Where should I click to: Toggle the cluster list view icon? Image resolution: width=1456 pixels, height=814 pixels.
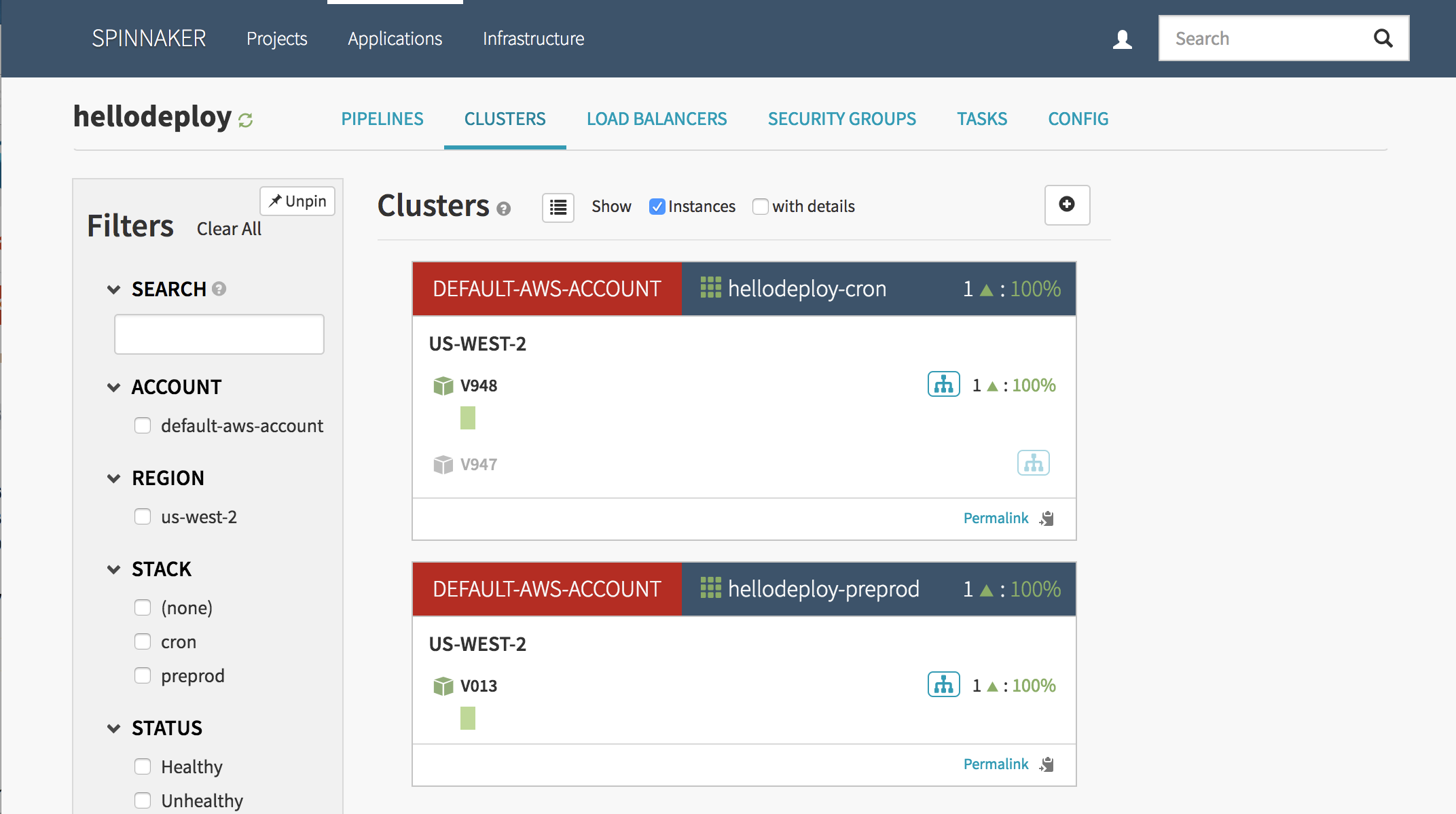point(558,207)
